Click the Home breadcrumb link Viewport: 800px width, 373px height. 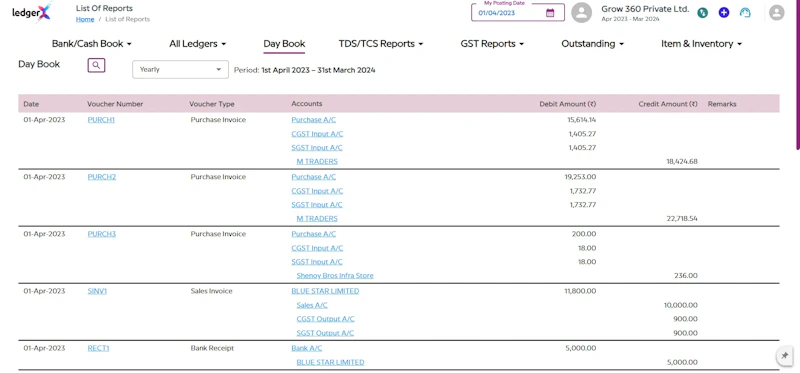85,19
